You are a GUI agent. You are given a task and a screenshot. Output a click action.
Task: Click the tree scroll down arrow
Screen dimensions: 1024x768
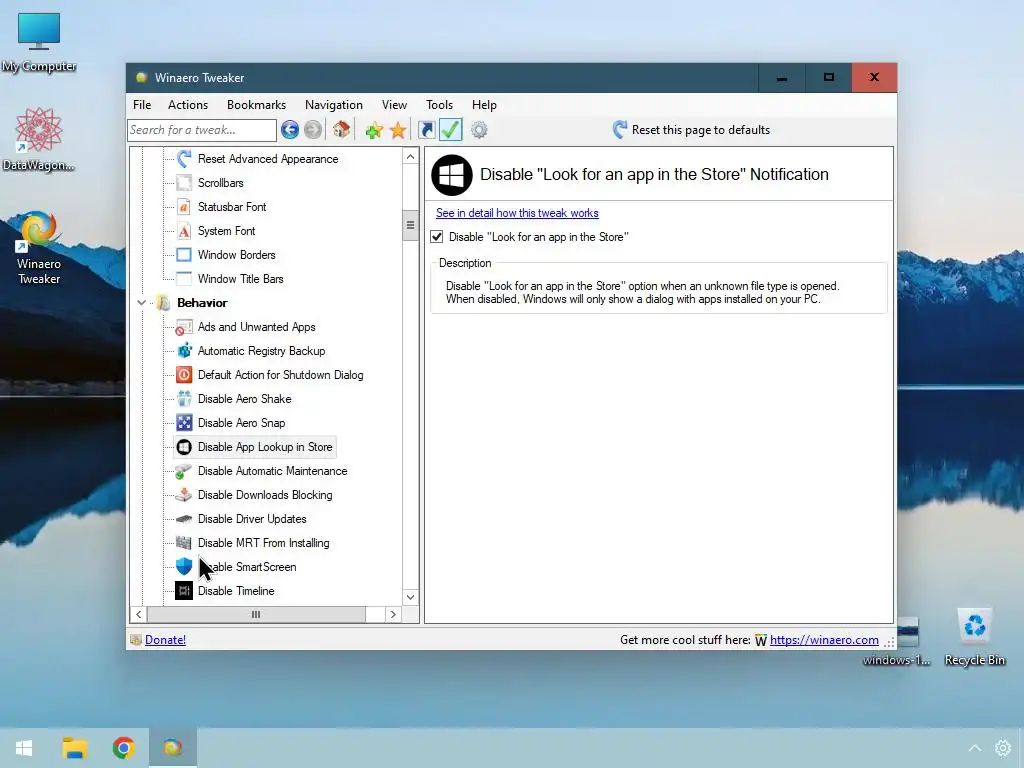pyautogui.click(x=410, y=597)
